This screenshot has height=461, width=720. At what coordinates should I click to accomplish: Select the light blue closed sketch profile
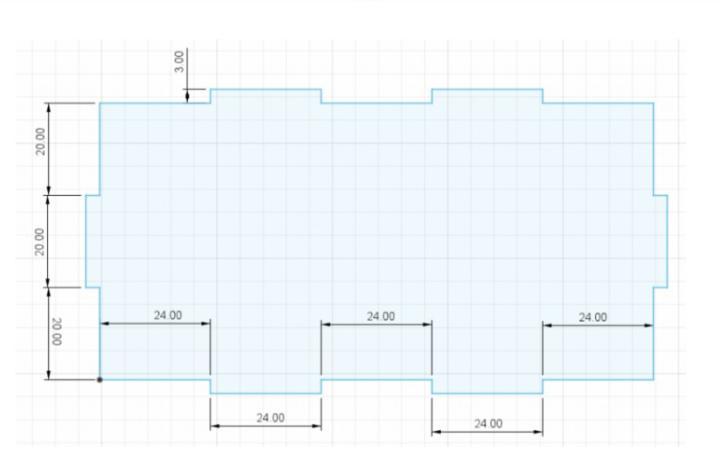tap(377, 241)
